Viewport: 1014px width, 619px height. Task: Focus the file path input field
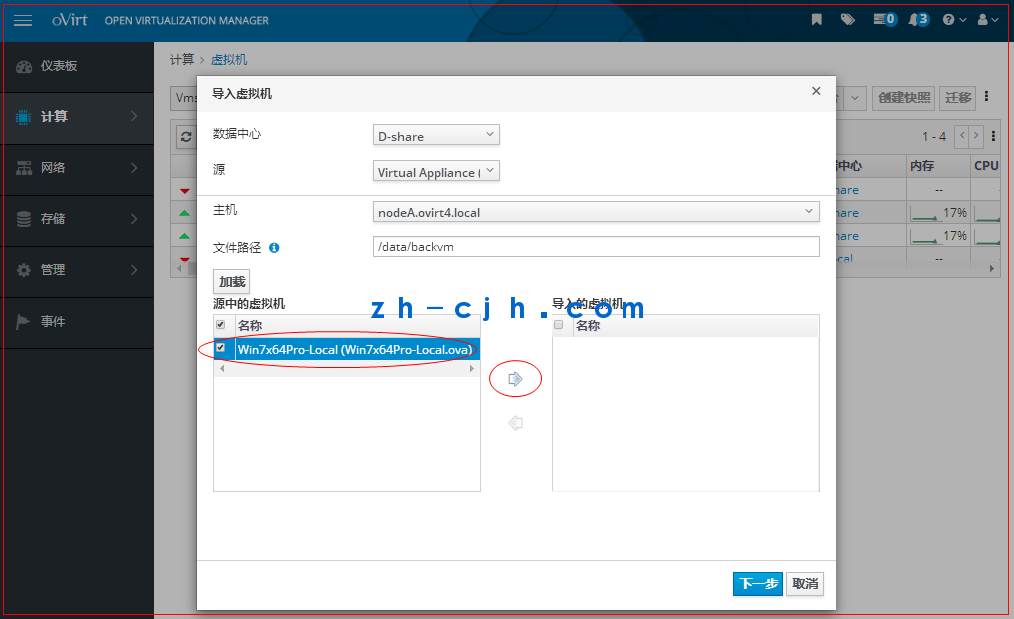596,246
